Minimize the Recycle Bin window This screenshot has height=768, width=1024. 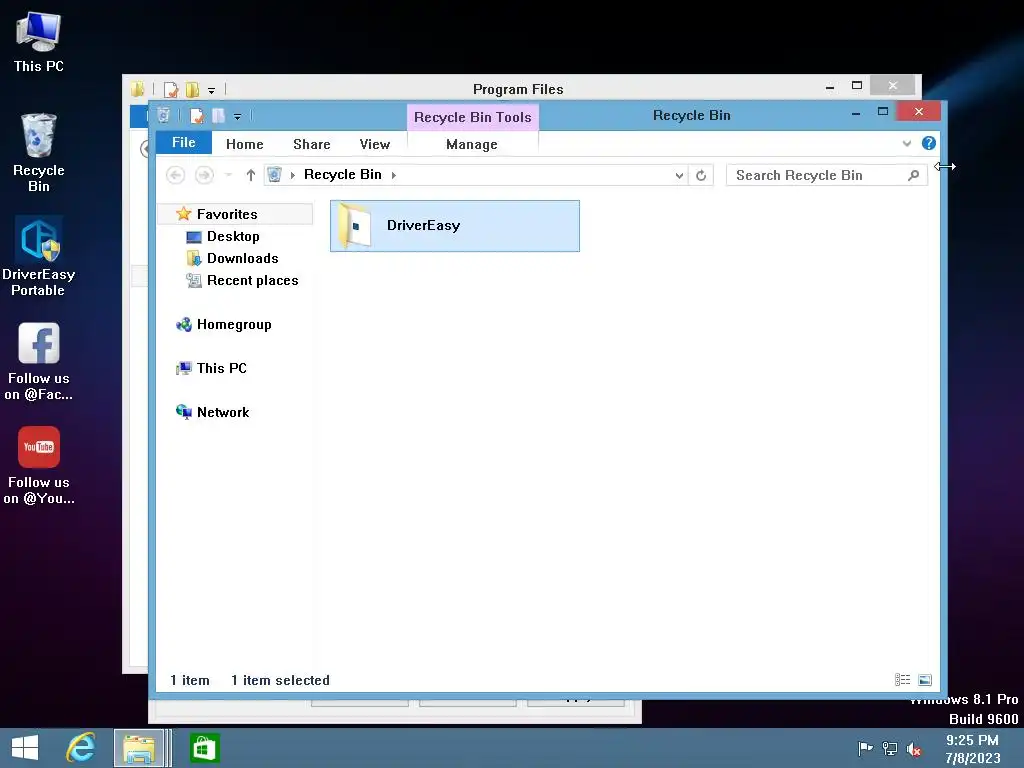pyautogui.click(x=856, y=113)
